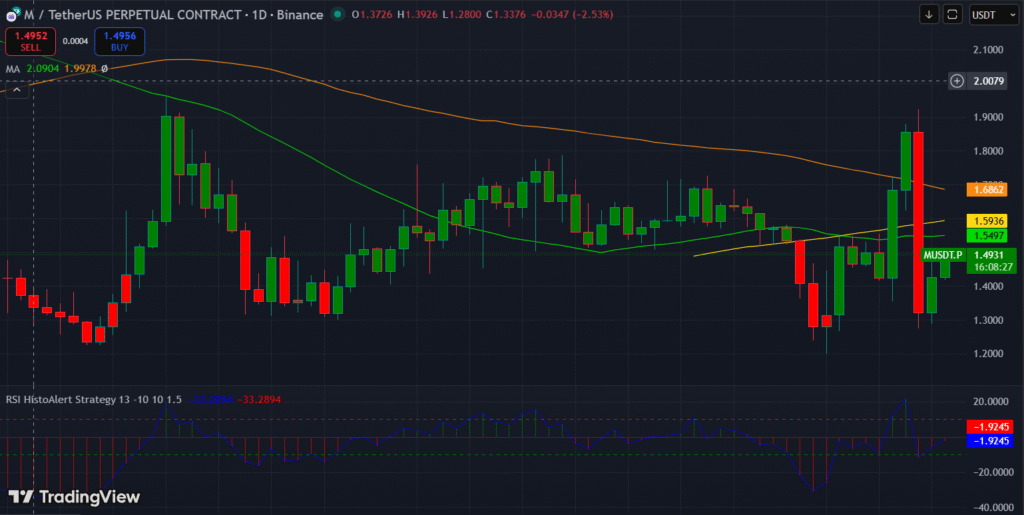
Task: Click the yellow 1.5936 price label
Action: [x=986, y=221]
